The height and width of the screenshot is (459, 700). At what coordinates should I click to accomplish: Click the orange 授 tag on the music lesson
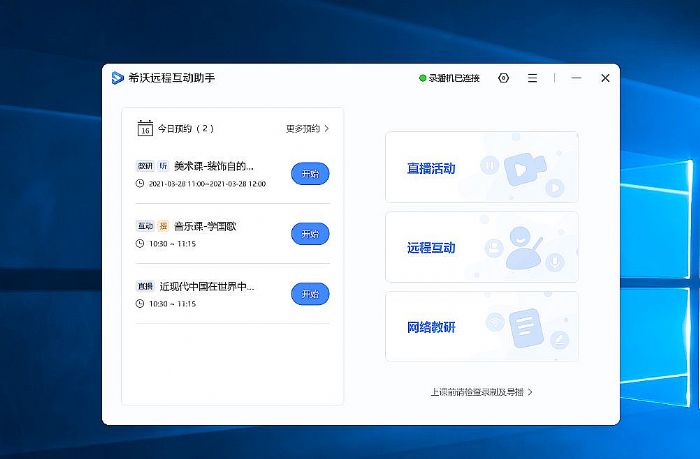[x=163, y=226]
